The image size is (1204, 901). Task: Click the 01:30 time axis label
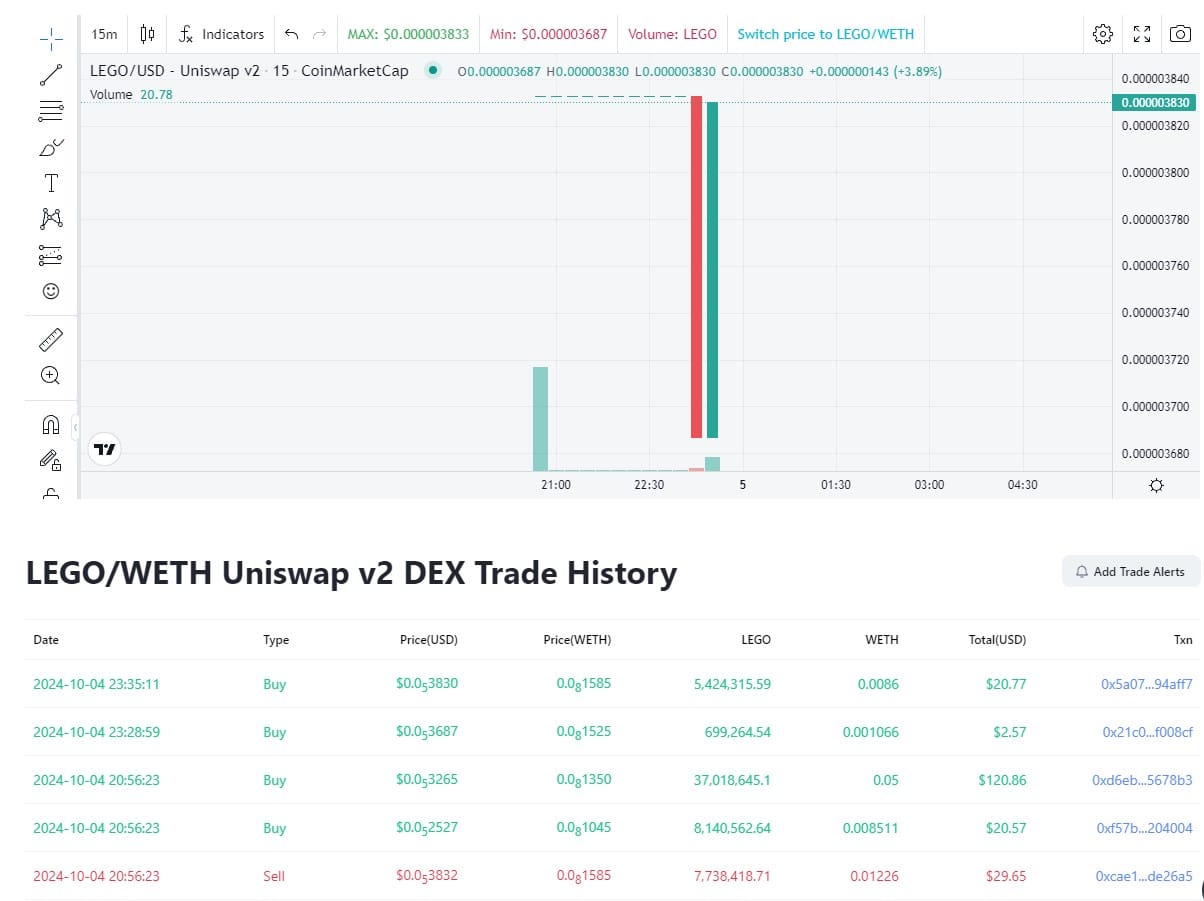(836, 485)
